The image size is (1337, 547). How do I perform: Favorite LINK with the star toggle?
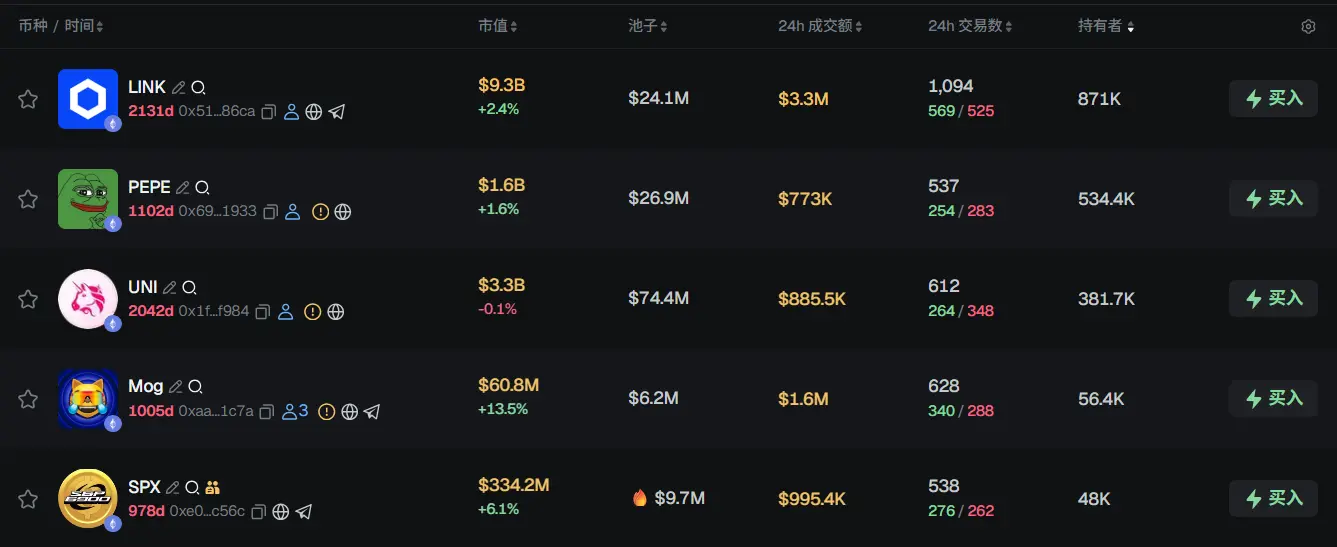(28, 99)
